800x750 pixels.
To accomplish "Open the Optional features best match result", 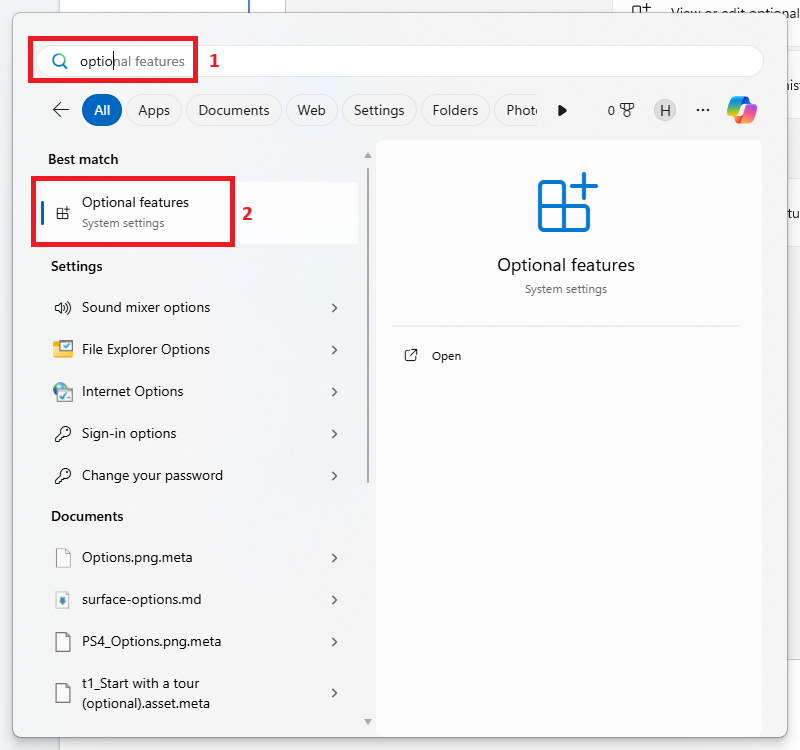I will pyautogui.click(x=199, y=213).
